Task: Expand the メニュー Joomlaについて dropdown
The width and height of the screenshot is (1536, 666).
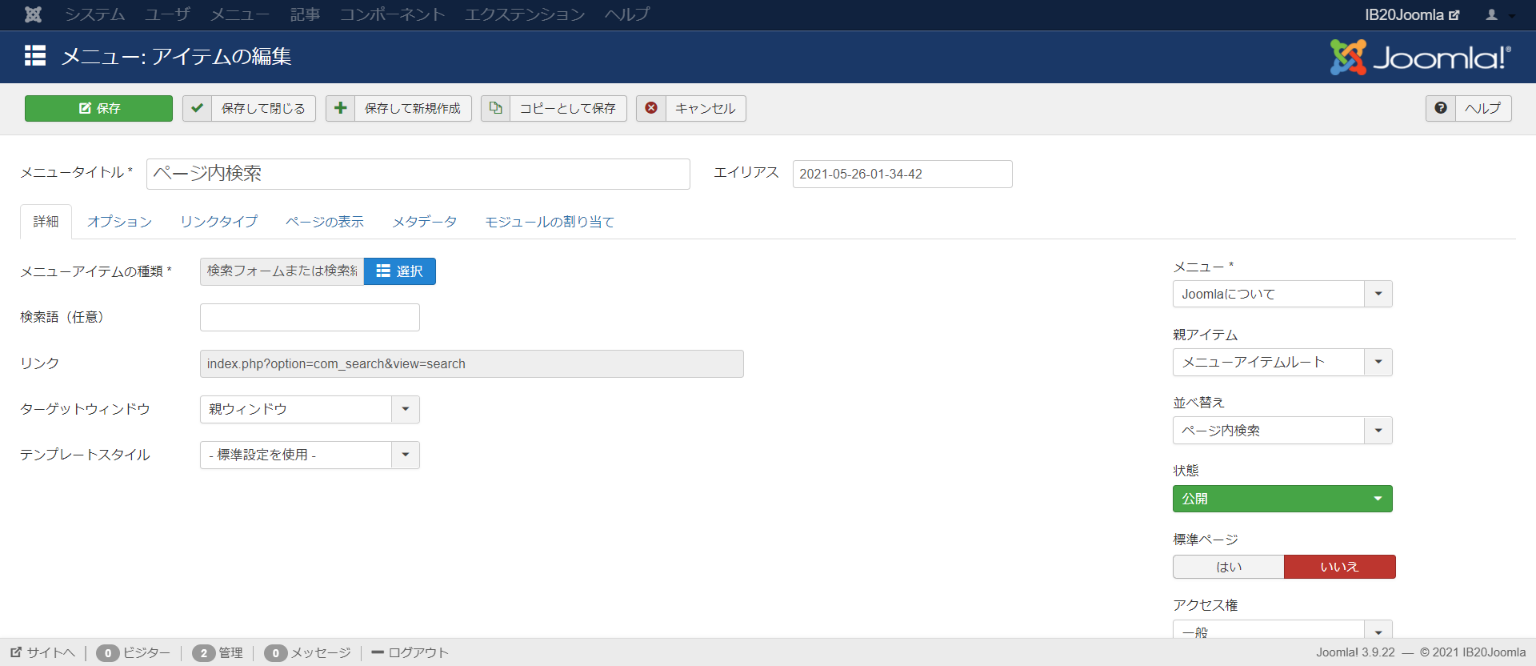Action: [1282, 294]
